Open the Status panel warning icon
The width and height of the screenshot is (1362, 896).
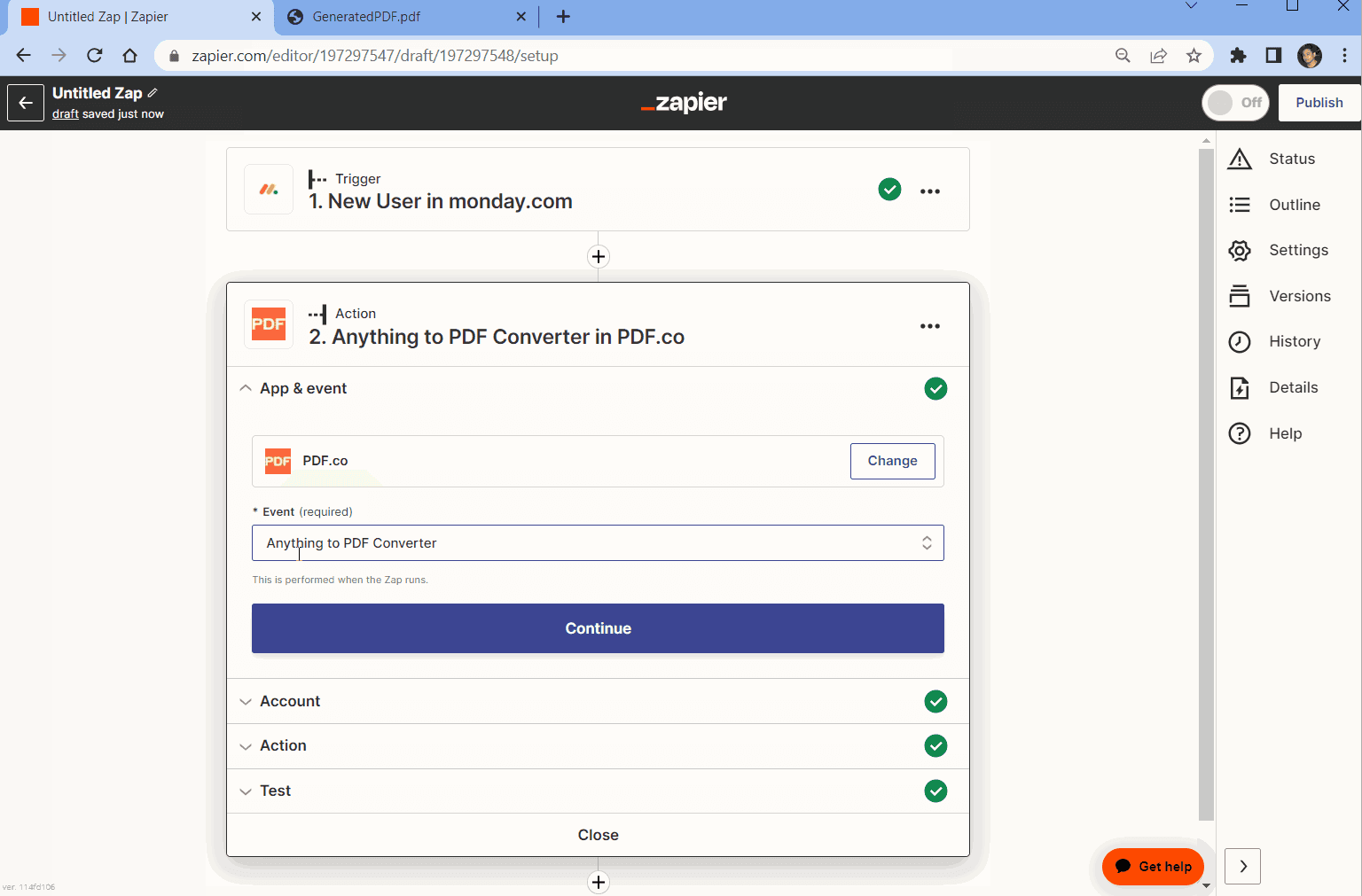coord(1239,160)
